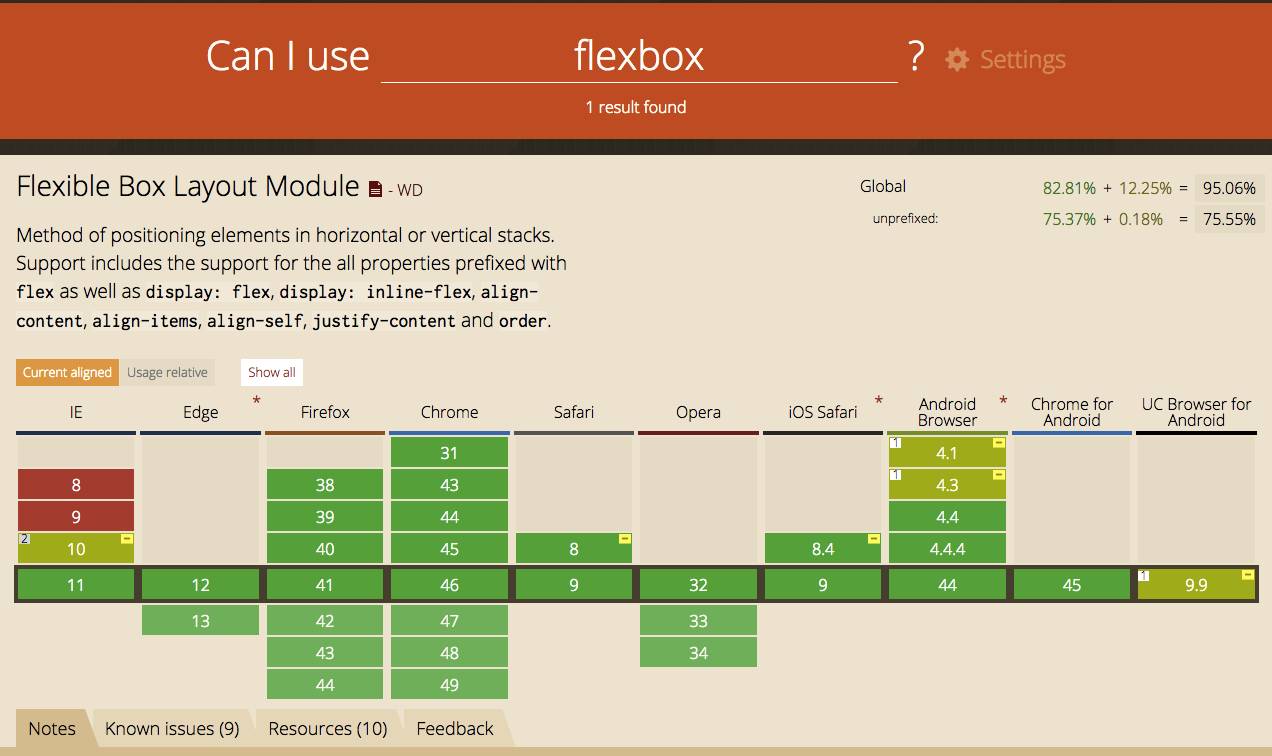Click the global usage total 95.06%

coord(1229,187)
